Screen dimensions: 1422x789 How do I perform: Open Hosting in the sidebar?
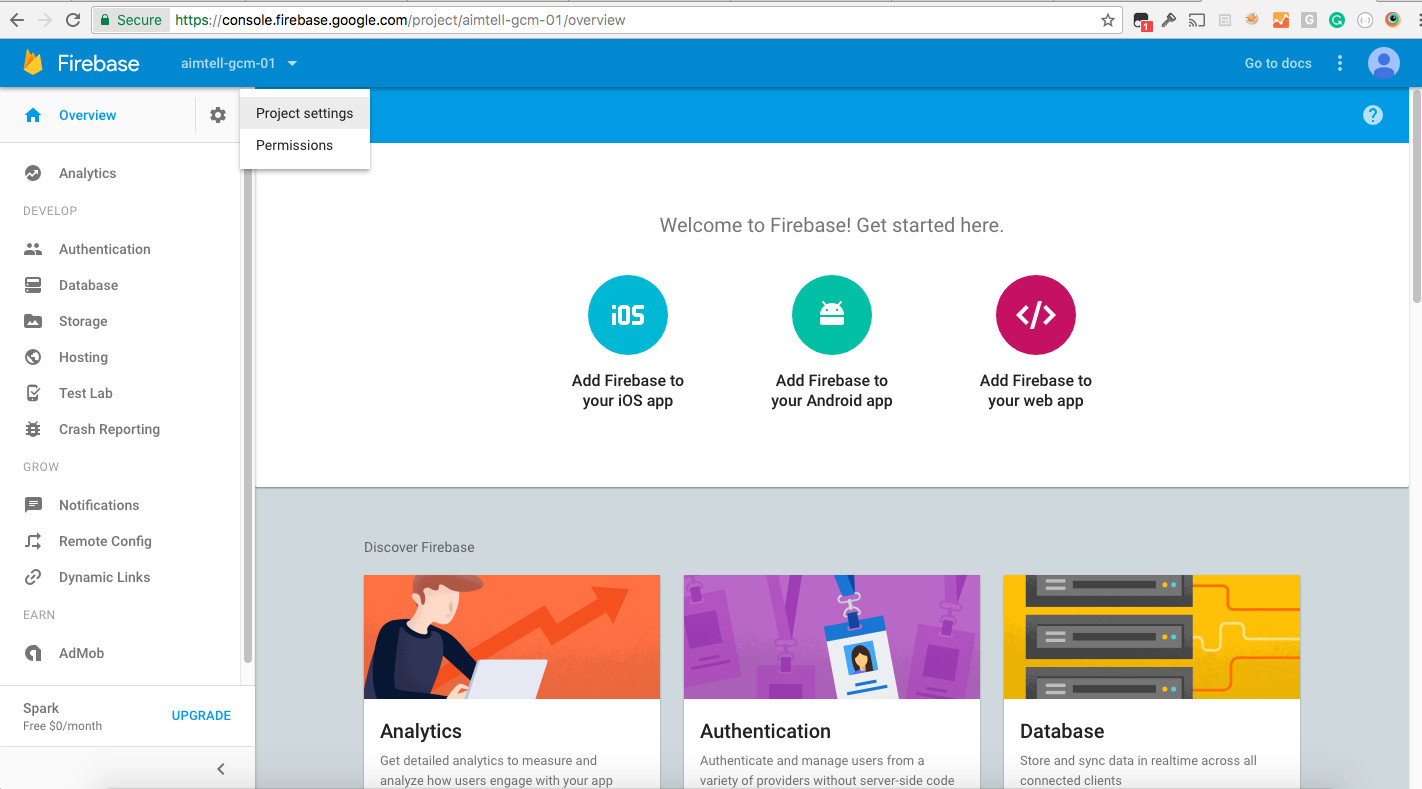click(x=84, y=357)
